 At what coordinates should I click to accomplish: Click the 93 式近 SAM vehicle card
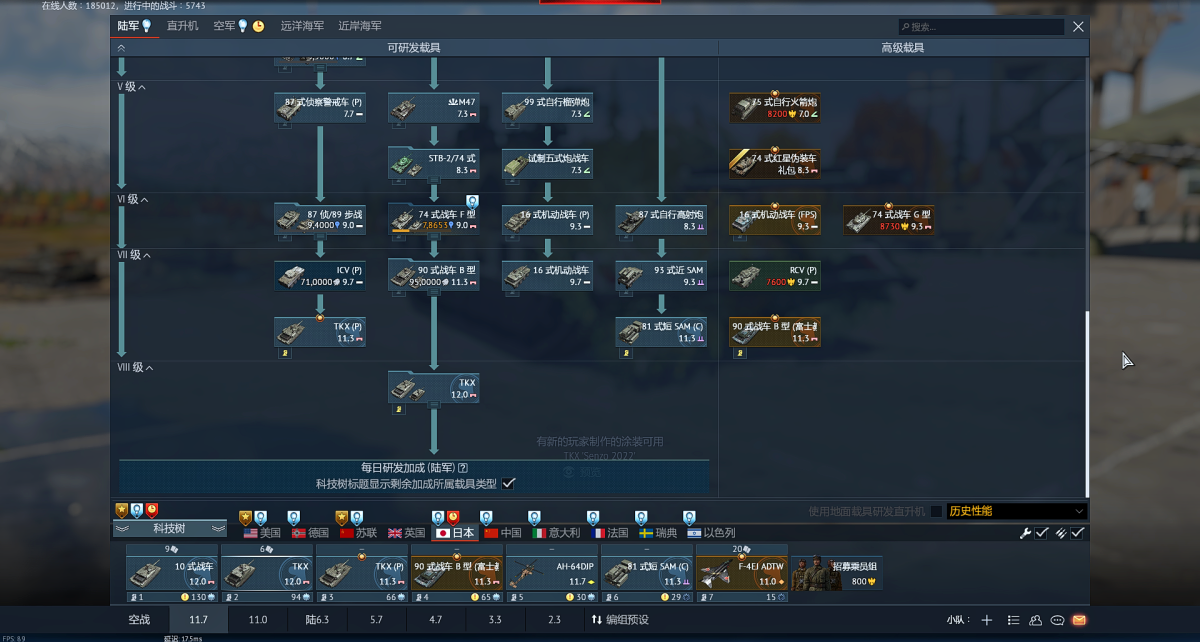click(x=661, y=275)
